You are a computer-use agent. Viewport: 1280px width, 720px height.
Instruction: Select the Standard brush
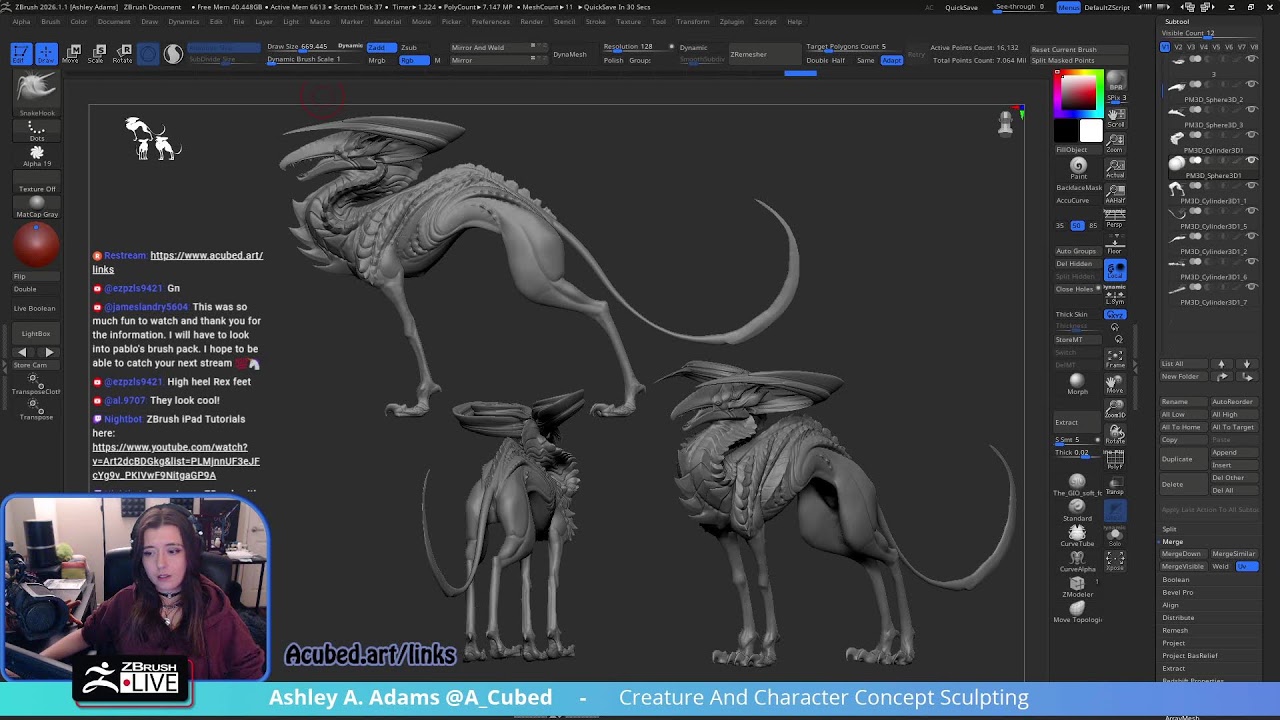point(1077,510)
